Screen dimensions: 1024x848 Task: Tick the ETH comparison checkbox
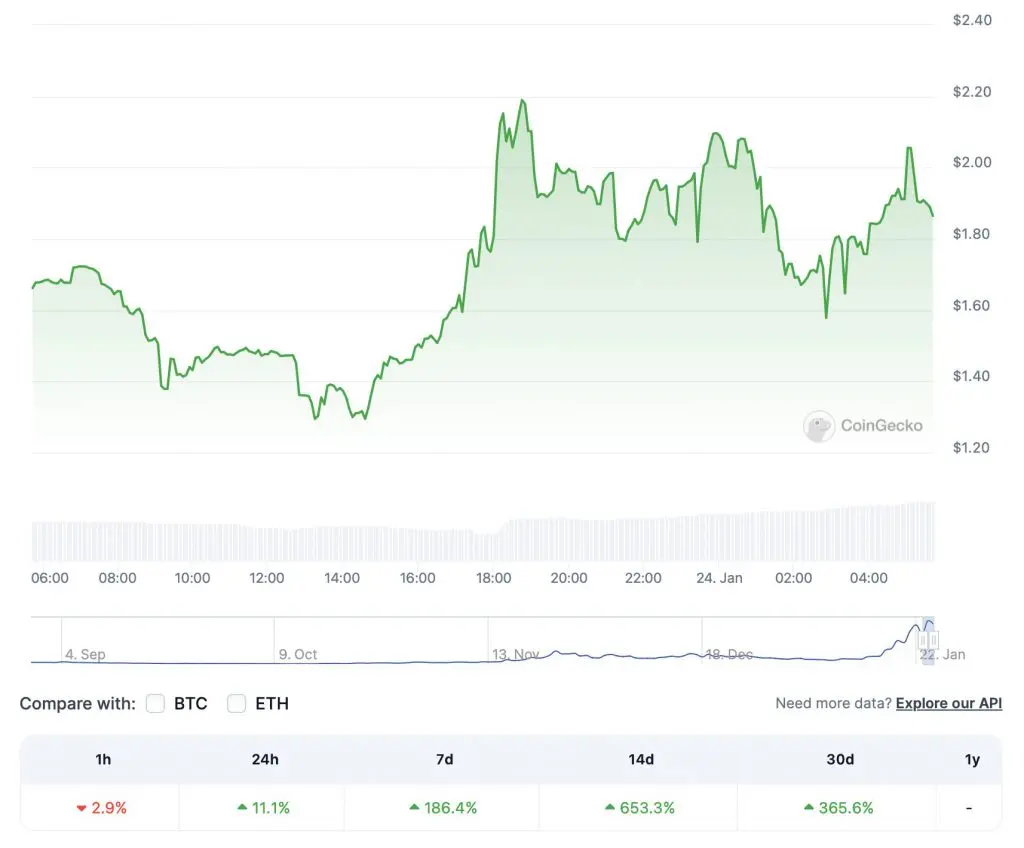(237, 704)
